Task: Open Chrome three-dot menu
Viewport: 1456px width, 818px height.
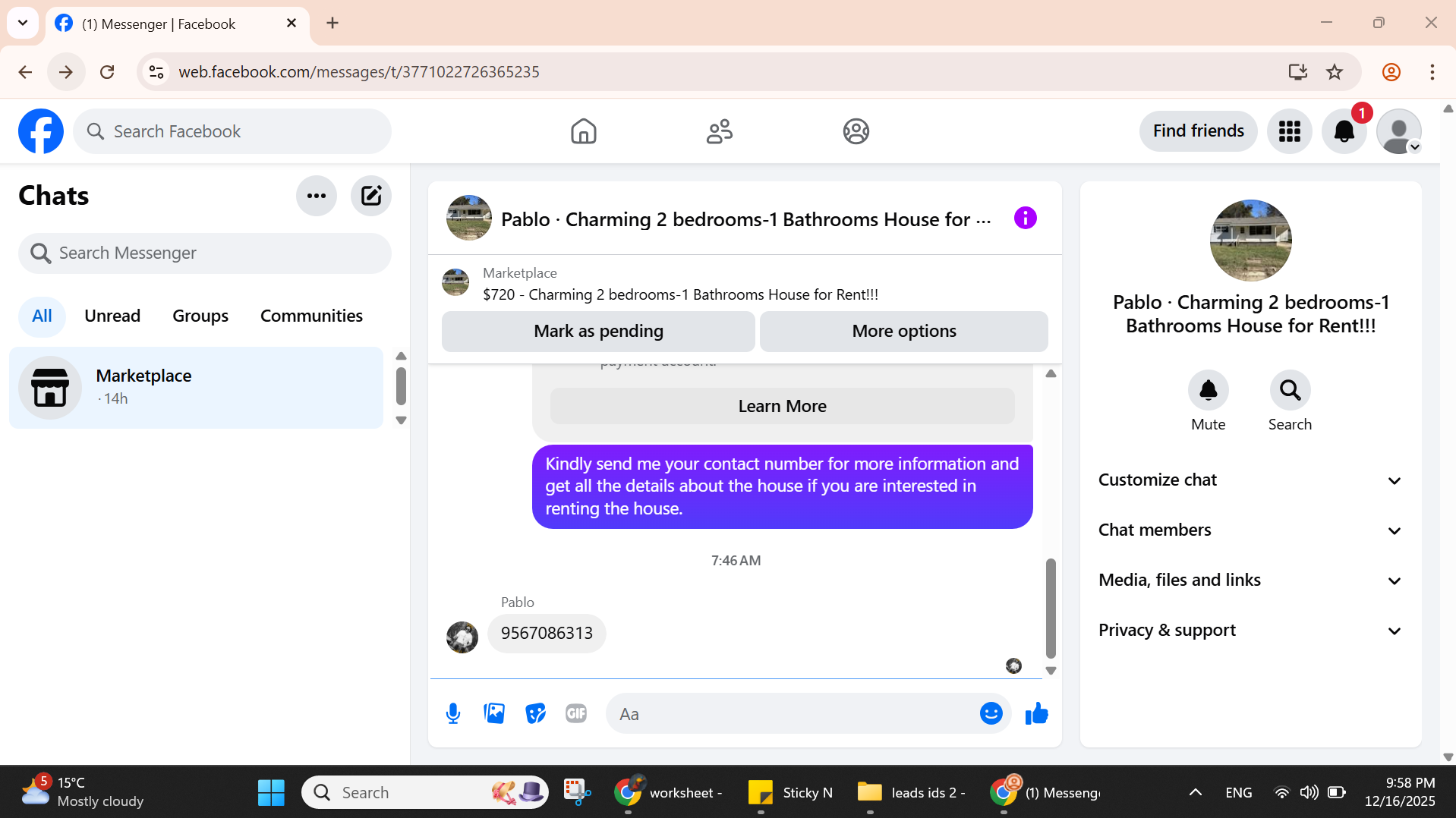Action: pyautogui.click(x=1432, y=72)
